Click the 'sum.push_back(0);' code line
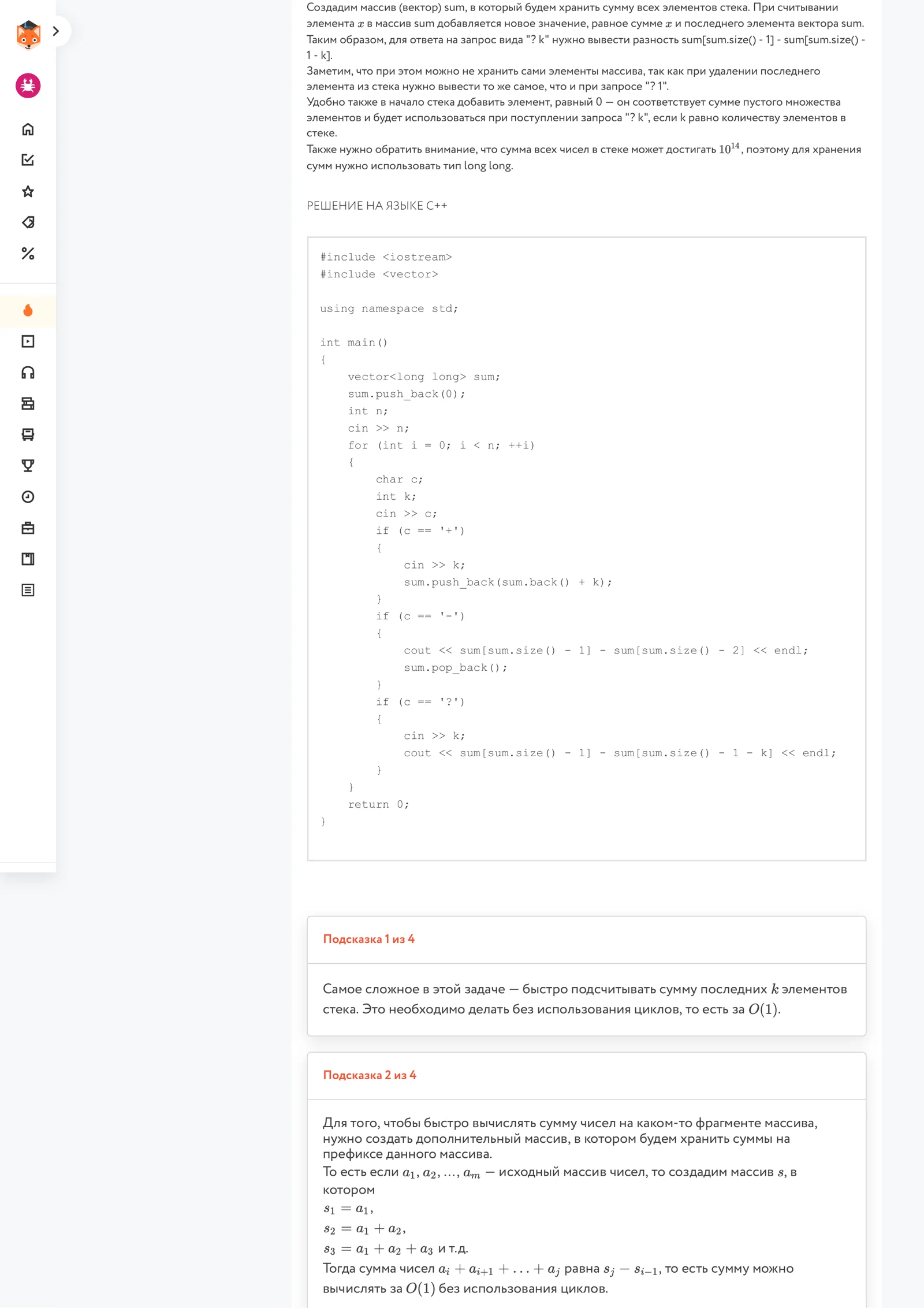The image size is (924, 1308). point(407,394)
